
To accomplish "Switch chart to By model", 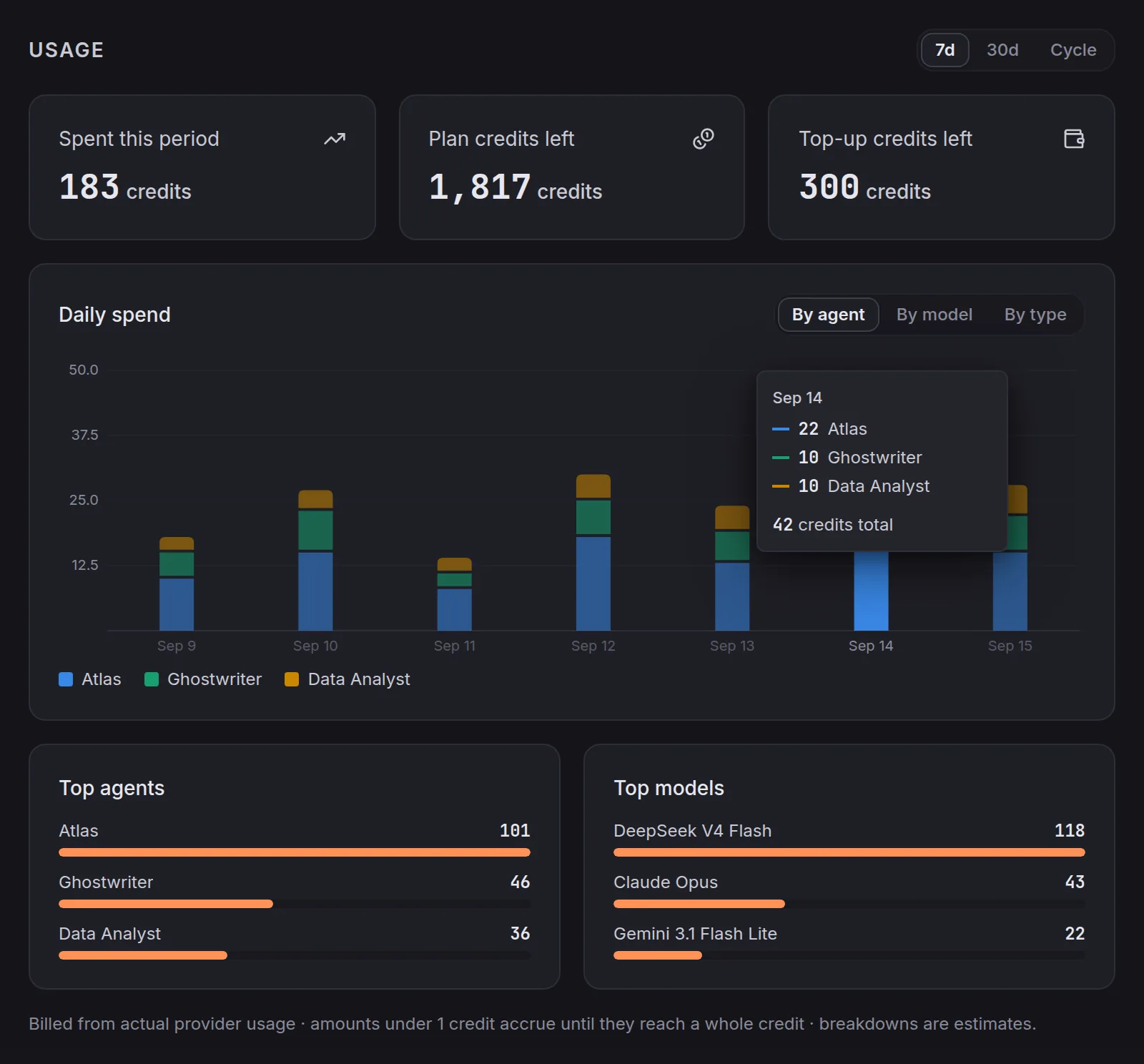I will 935,315.
